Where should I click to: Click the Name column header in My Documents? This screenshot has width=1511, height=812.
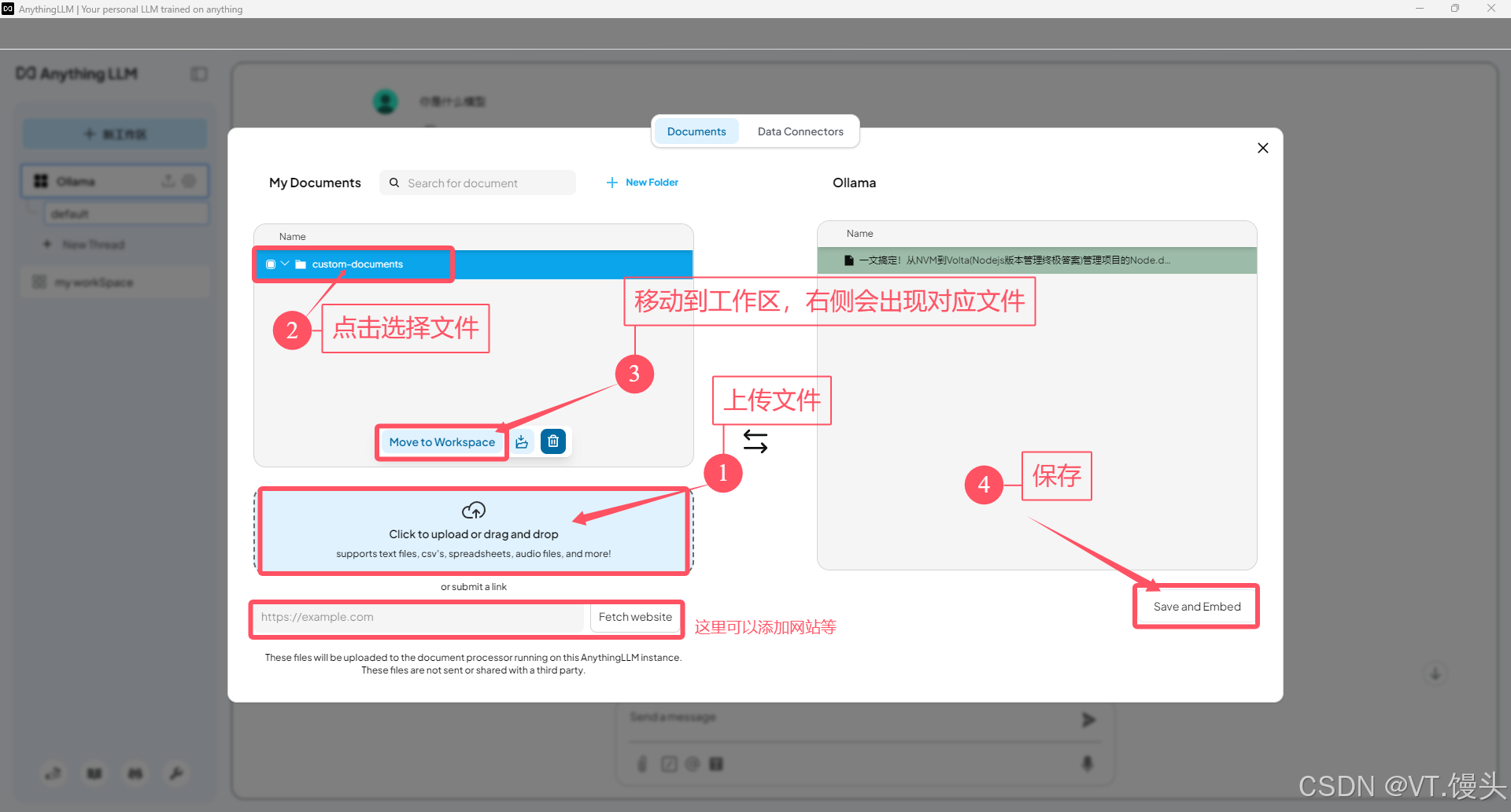coord(293,237)
